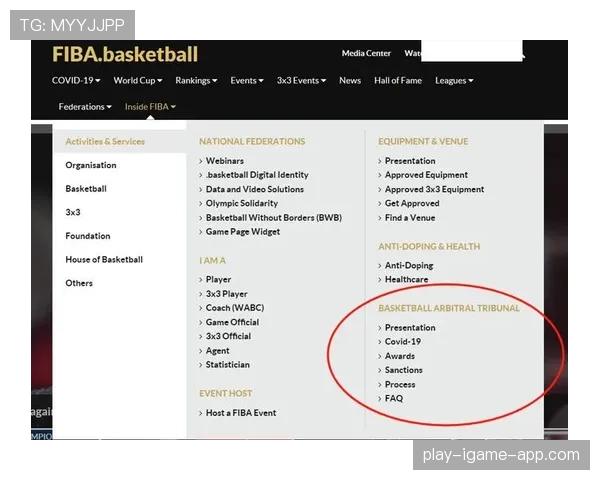Open the Approved Equipment link
The image size is (600, 480).
(426, 175)
